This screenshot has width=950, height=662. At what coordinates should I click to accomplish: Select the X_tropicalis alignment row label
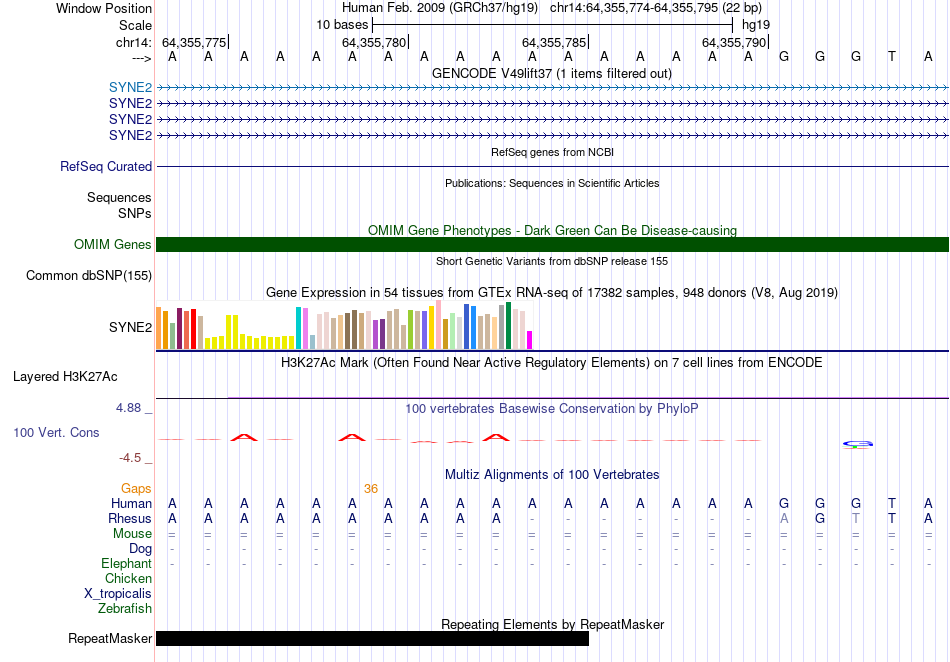(118, 594)
